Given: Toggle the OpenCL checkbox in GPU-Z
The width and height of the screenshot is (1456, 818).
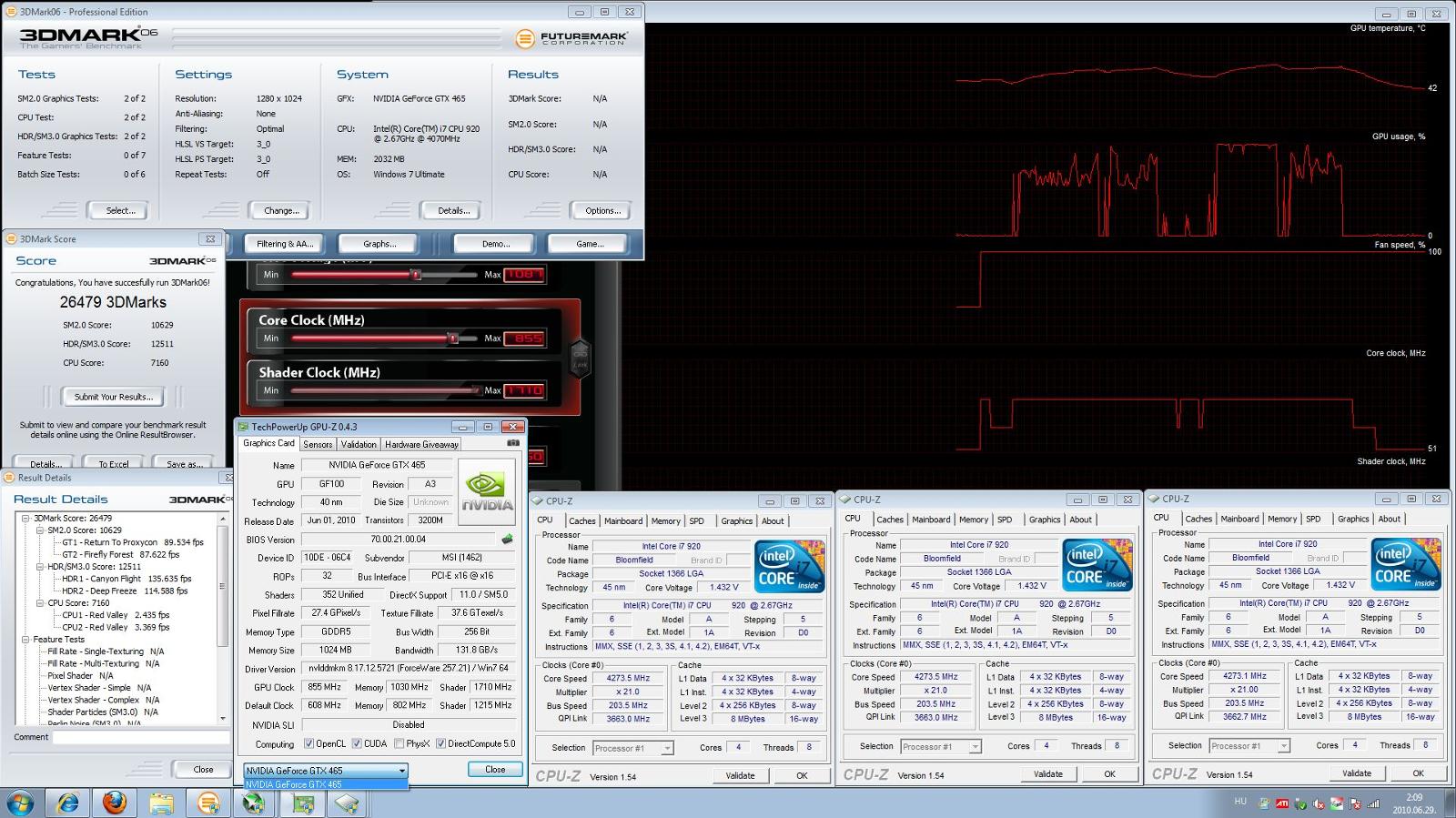Looking at the screenshot, I should [308, 743].
